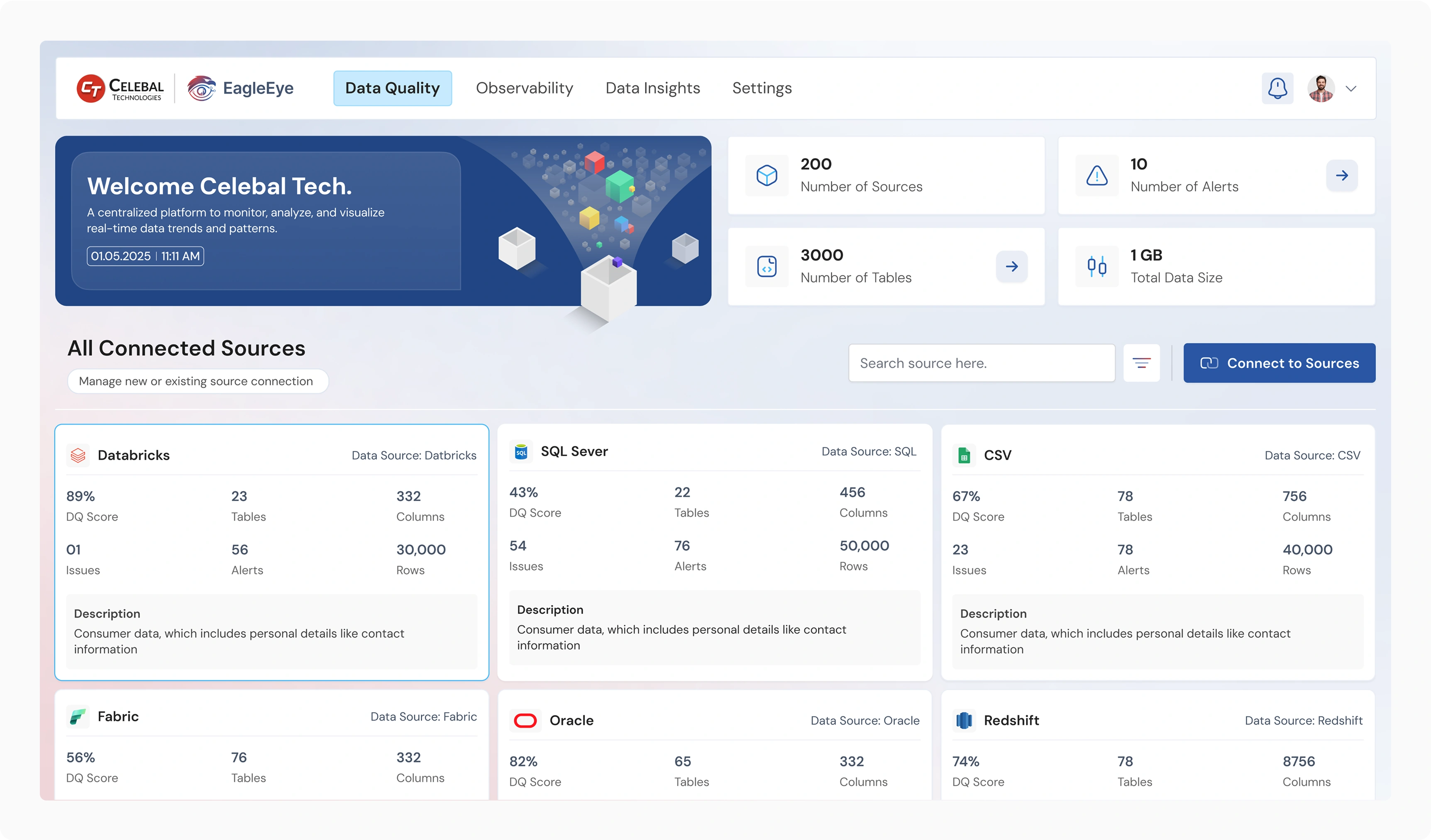1431x840 pixels.
Task: Open the notifications bell icon
Action: (1277, 88)
